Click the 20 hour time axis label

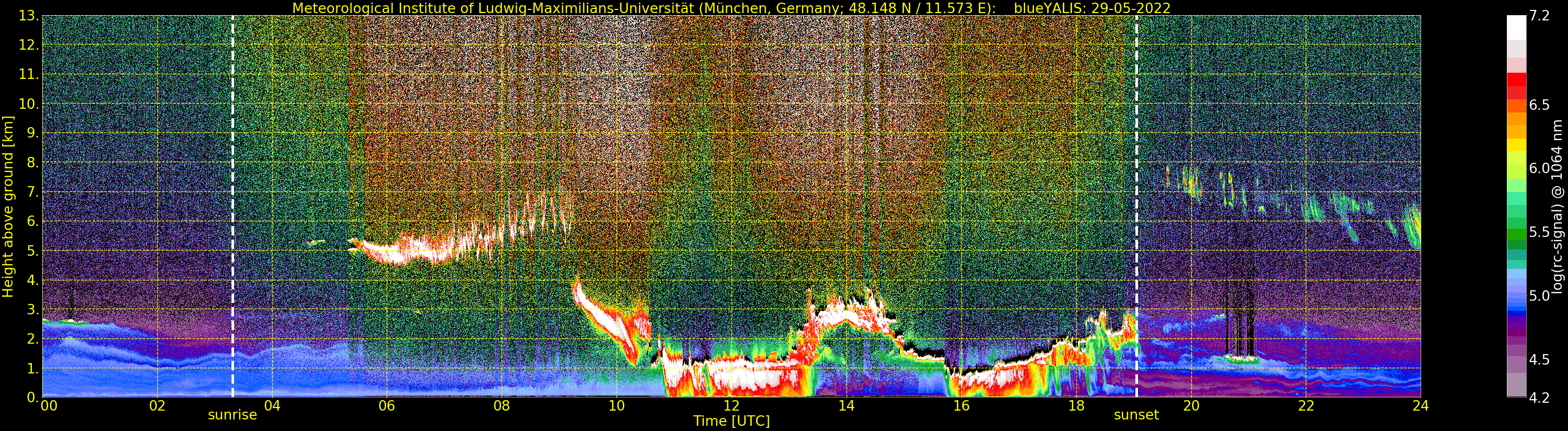pos(1191,405)
